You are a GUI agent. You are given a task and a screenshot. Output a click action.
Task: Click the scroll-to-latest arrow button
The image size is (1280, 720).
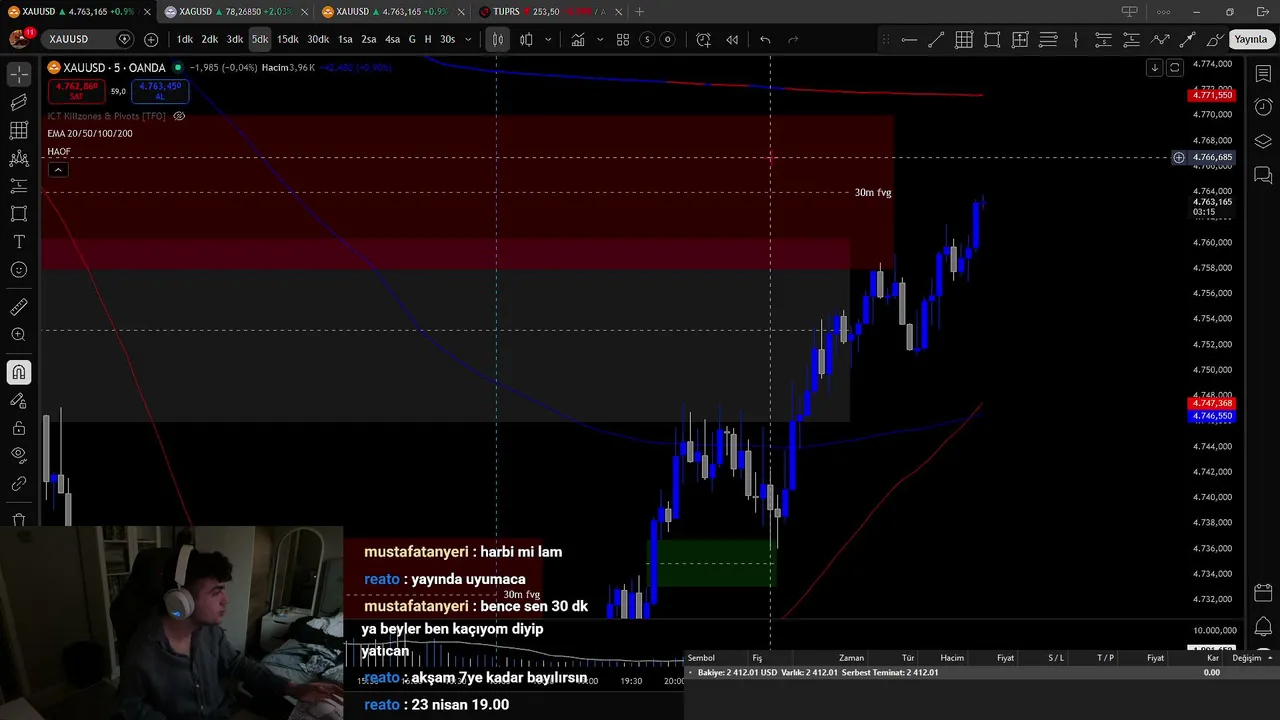pyautogui.click(x=1155, y=68)
